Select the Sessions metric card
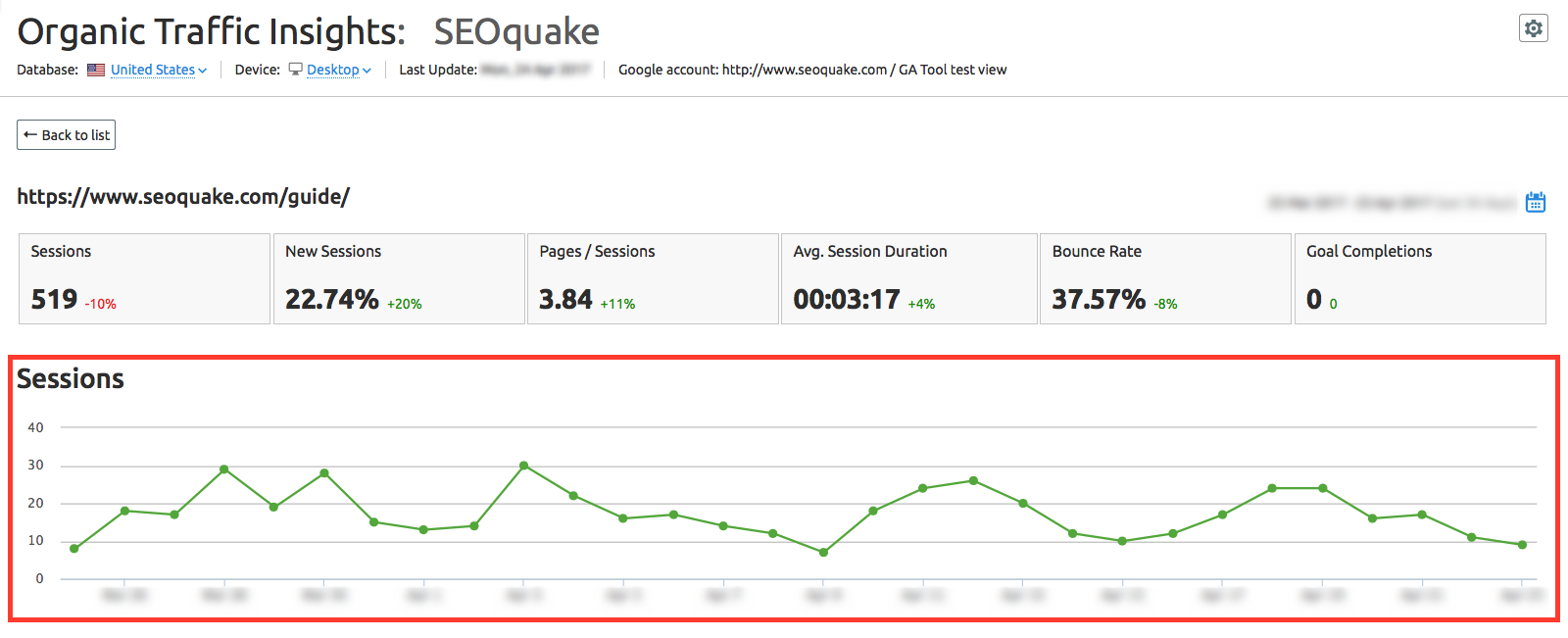This screenshot has height=638, width=1568. 144,278
